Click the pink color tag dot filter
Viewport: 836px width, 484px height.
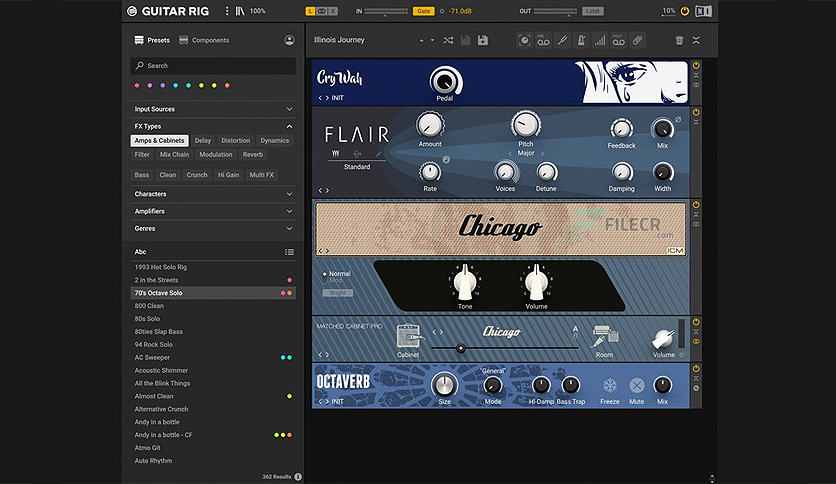(x=137, y=85)
